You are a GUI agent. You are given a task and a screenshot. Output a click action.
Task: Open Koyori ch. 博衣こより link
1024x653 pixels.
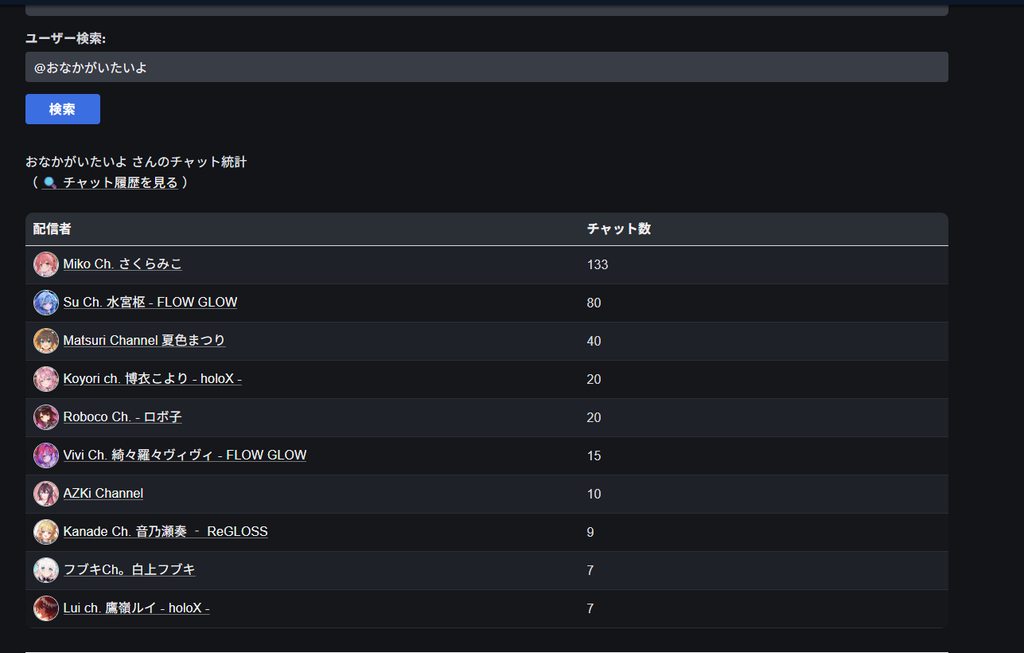[152, 379]
